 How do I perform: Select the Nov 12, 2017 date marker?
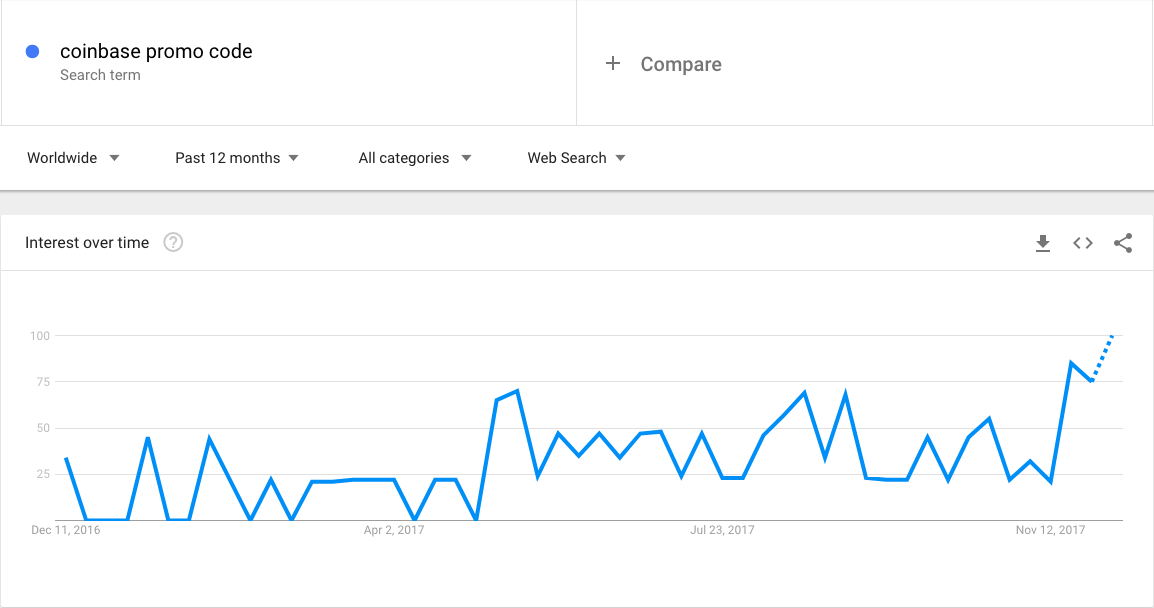[1051, 530]
